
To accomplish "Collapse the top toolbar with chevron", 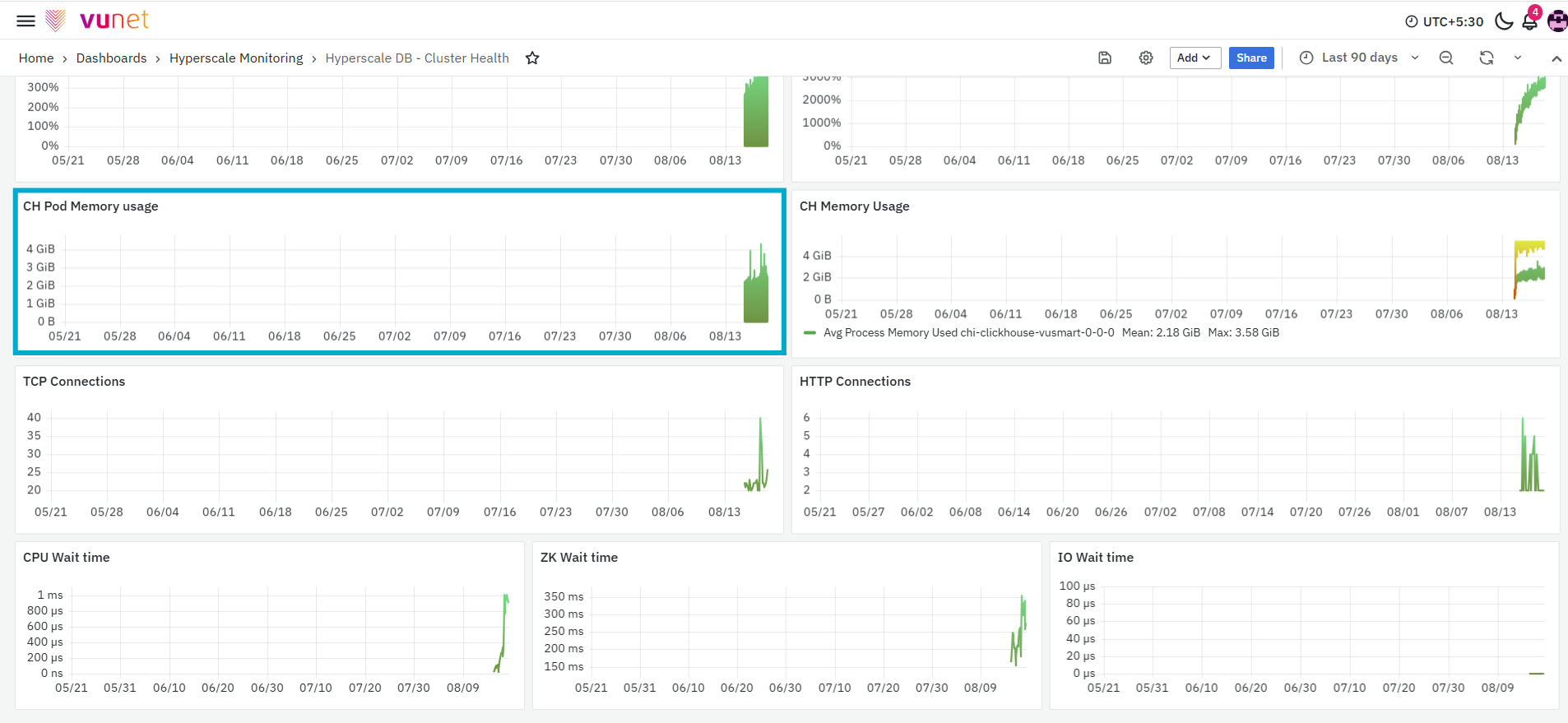I will coord(1556,58).
